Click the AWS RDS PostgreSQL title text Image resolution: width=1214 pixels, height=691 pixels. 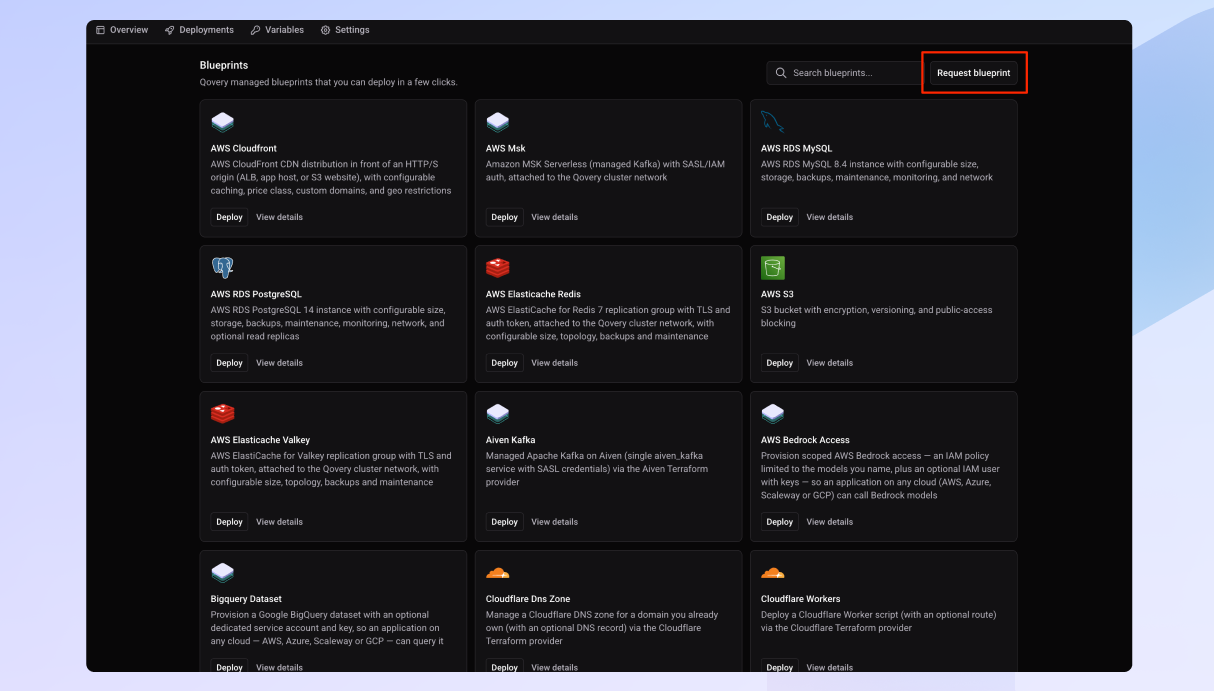coord(256,295)
